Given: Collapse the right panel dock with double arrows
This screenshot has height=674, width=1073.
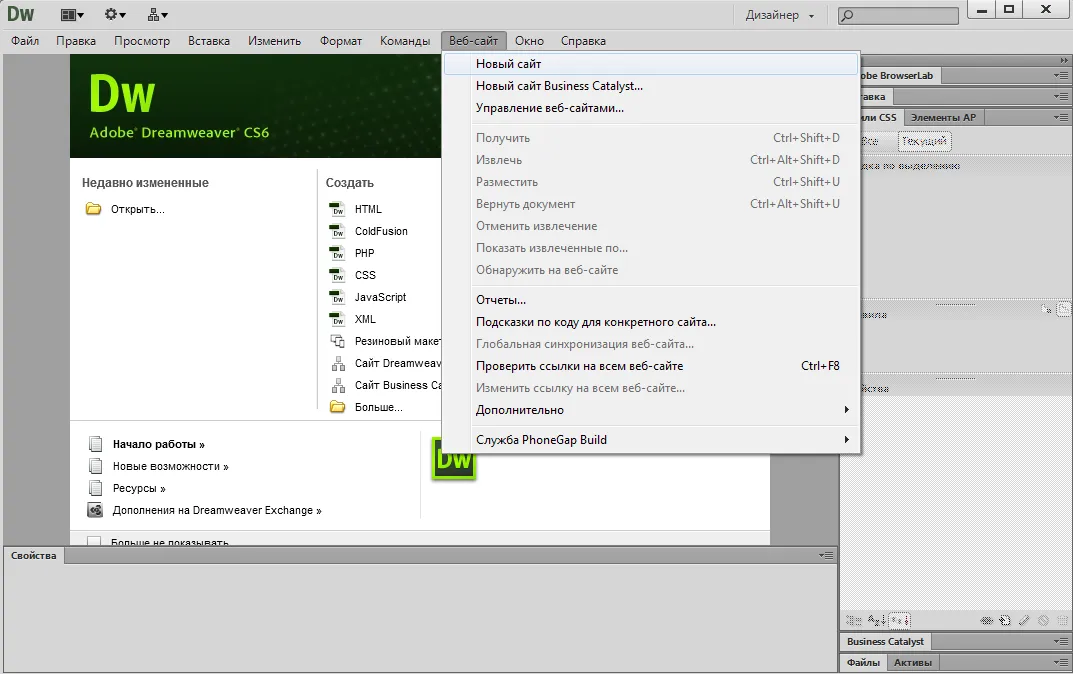Looking at the screenshot, I should coord(1063,60).
